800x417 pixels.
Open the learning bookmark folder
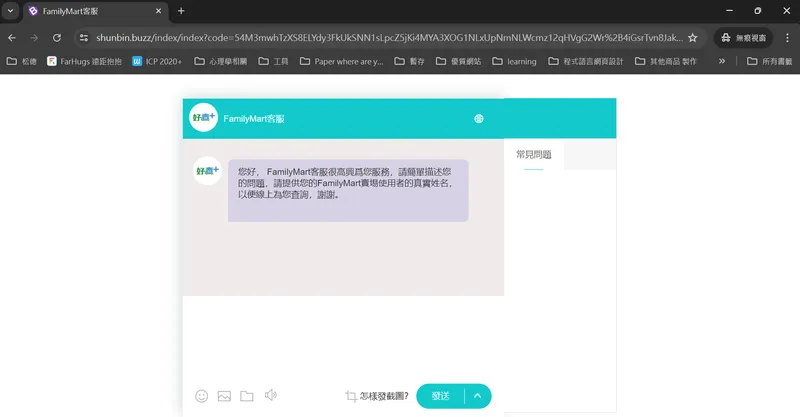514,61
